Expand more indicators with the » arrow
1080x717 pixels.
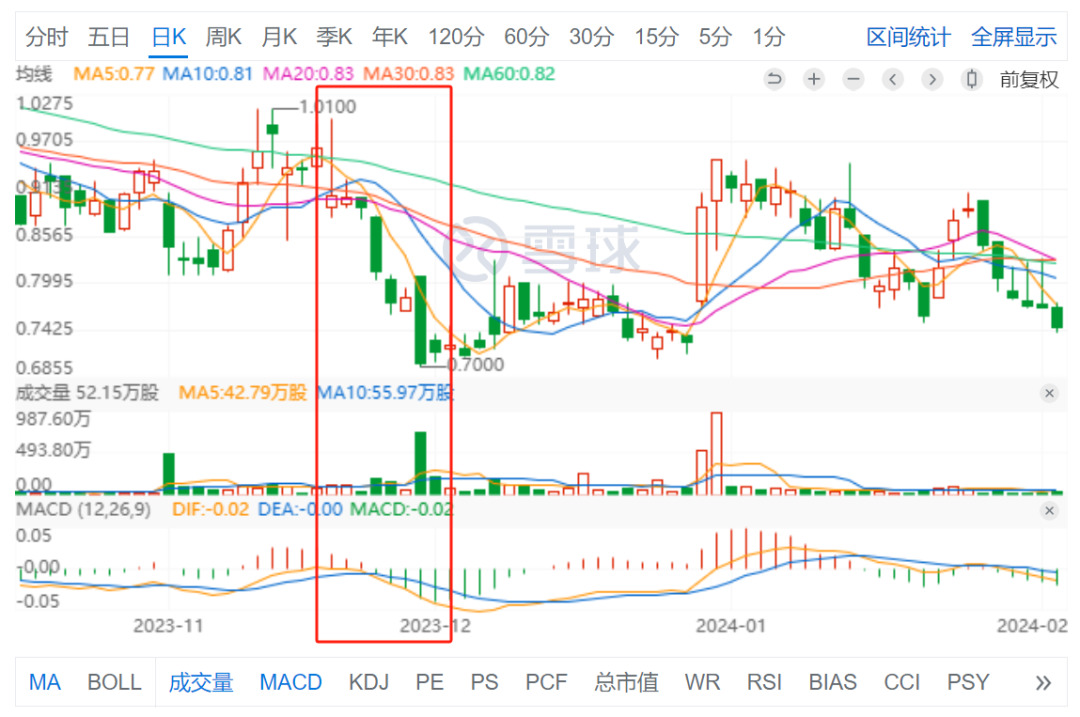coord(1043,682)
